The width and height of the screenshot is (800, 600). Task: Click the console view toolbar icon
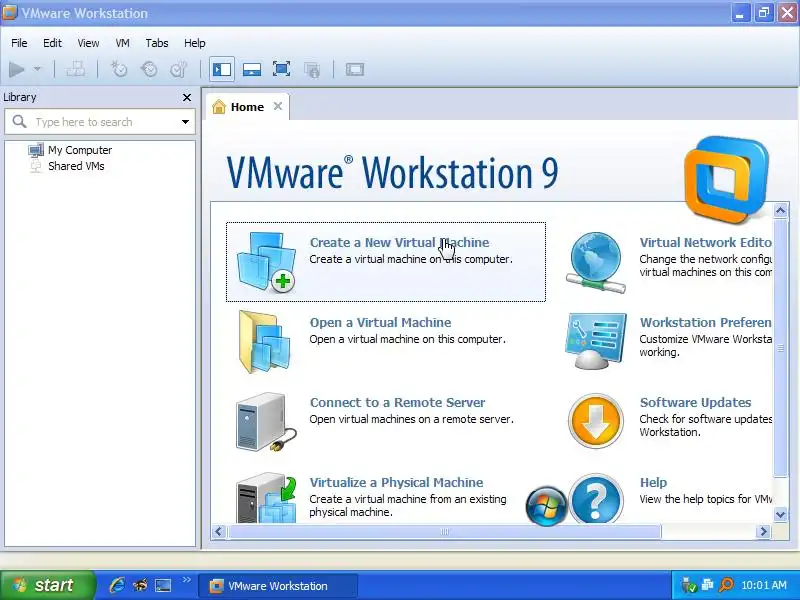355,69
